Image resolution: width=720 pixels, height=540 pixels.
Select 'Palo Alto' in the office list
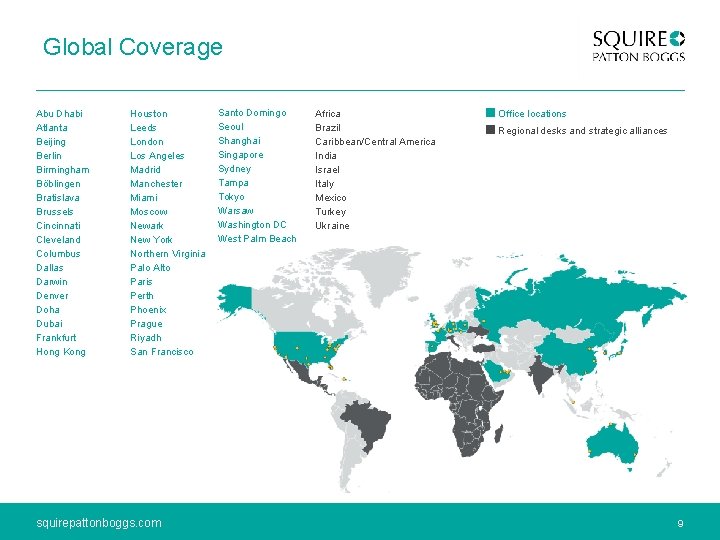tap(150, 268)
